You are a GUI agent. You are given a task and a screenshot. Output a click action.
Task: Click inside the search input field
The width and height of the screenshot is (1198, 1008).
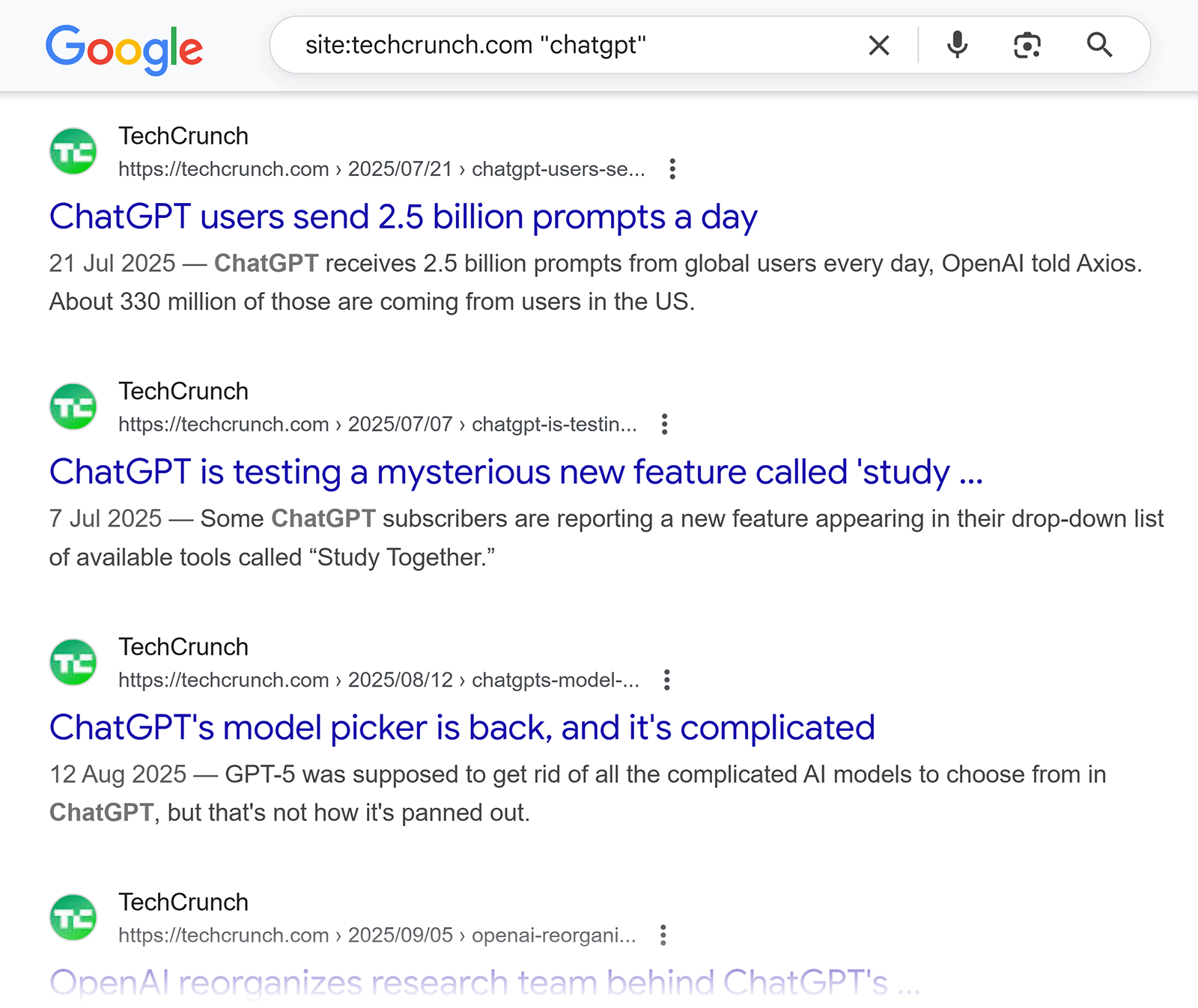524,45
